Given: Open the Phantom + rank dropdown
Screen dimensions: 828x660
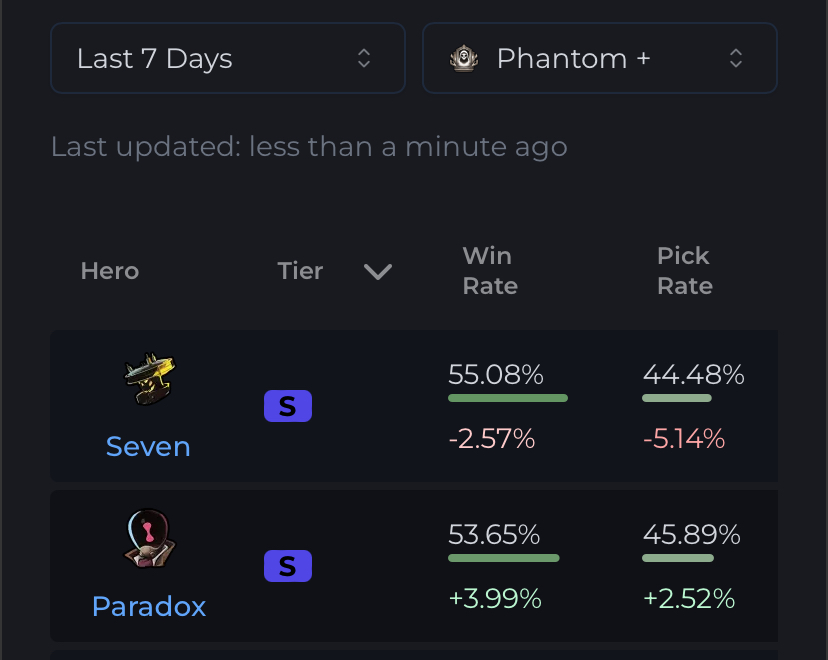Looking at the screenshot, I should click(x=600, y=58).
